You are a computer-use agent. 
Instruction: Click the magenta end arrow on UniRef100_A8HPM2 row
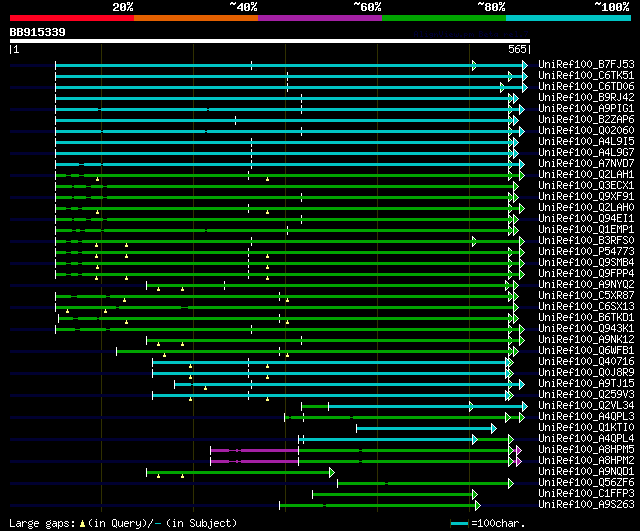[x=519, y=462]
